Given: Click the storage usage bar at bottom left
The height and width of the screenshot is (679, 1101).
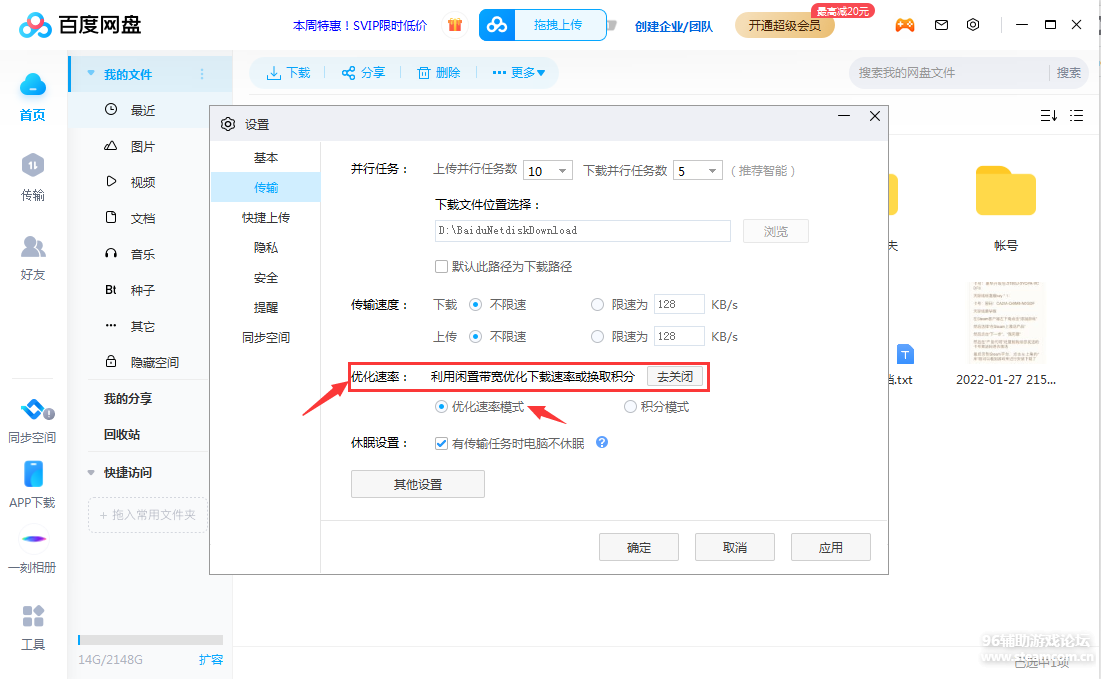Looking at the screenshot, I should pyautogui.click(x=150, y=640).
